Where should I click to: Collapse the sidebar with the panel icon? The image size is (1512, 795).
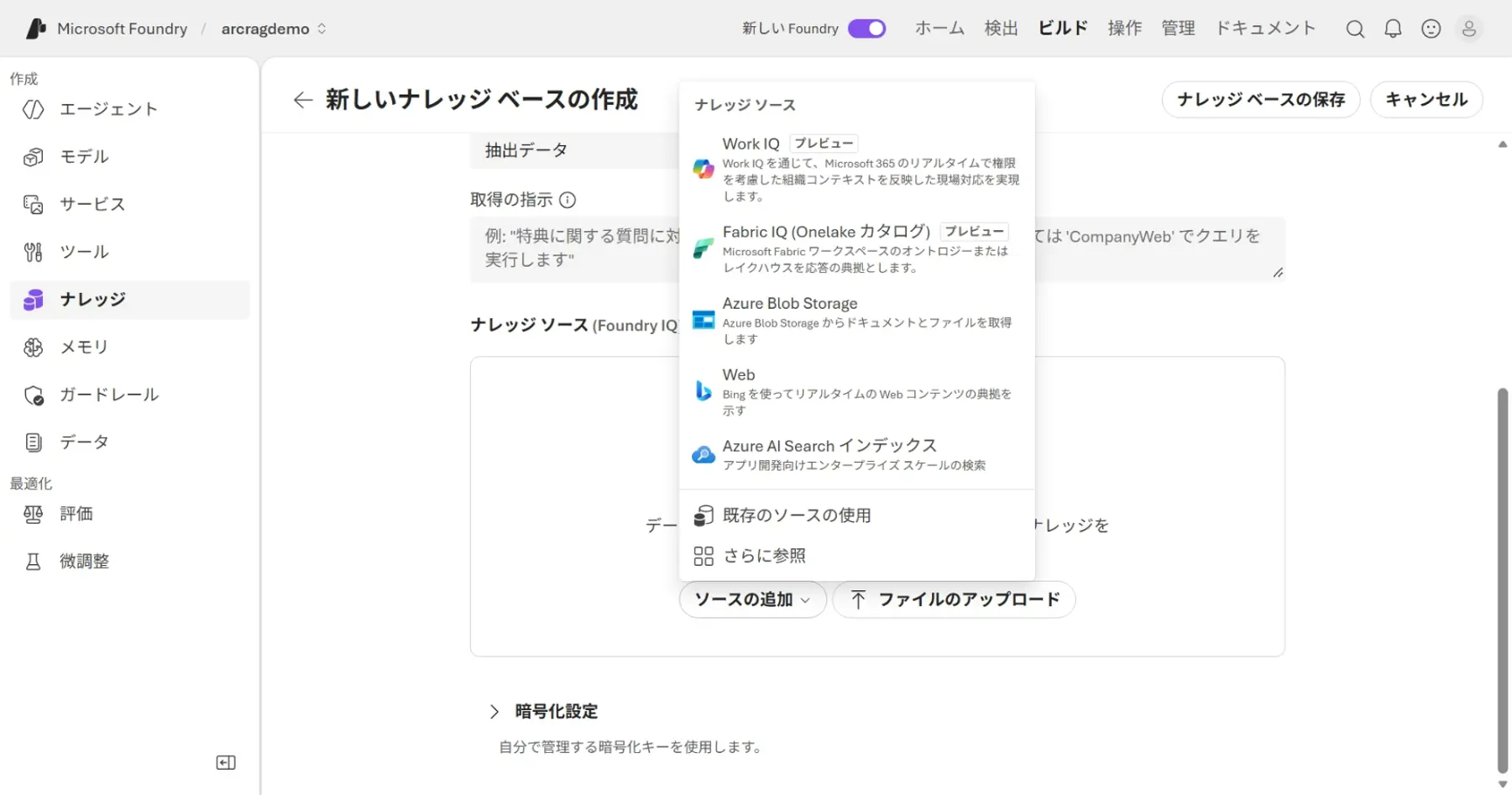pos(226,762)
